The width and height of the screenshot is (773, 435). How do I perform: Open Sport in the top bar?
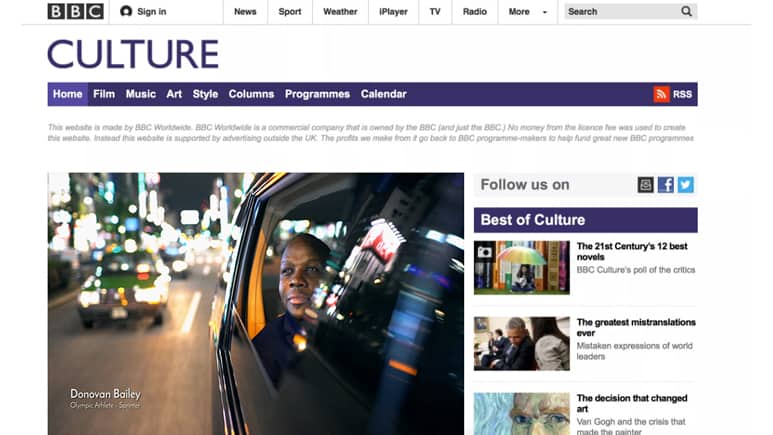[x=290, y=11]
